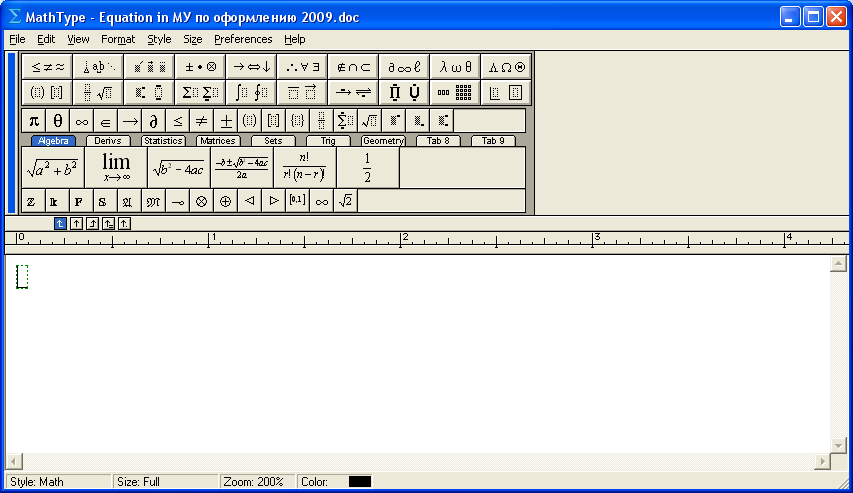Insert the square root of 2 symbol
Screen dimensions: 853x493
[345, 201]
